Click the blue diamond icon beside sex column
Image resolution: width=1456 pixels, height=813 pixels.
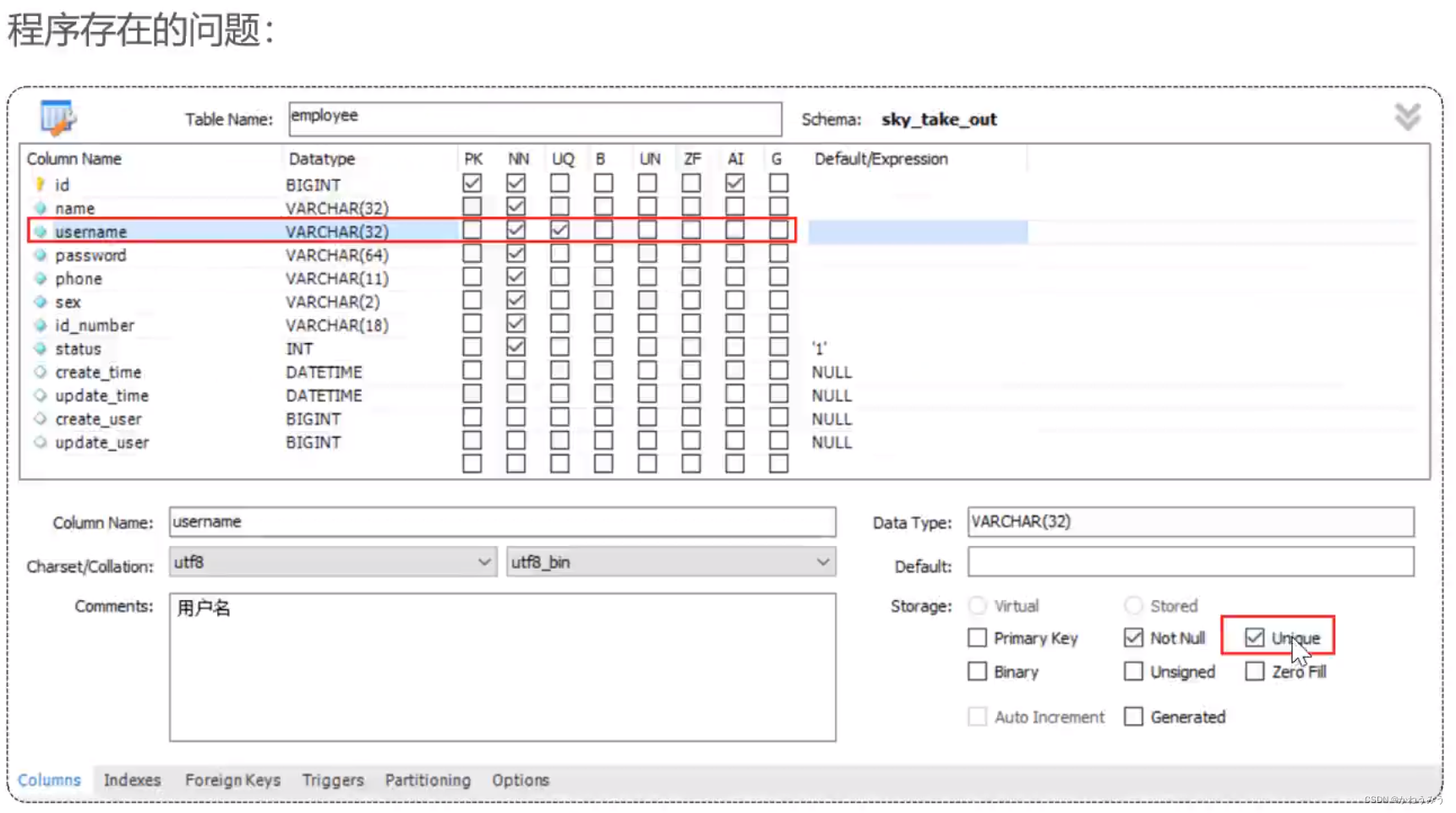41,301
